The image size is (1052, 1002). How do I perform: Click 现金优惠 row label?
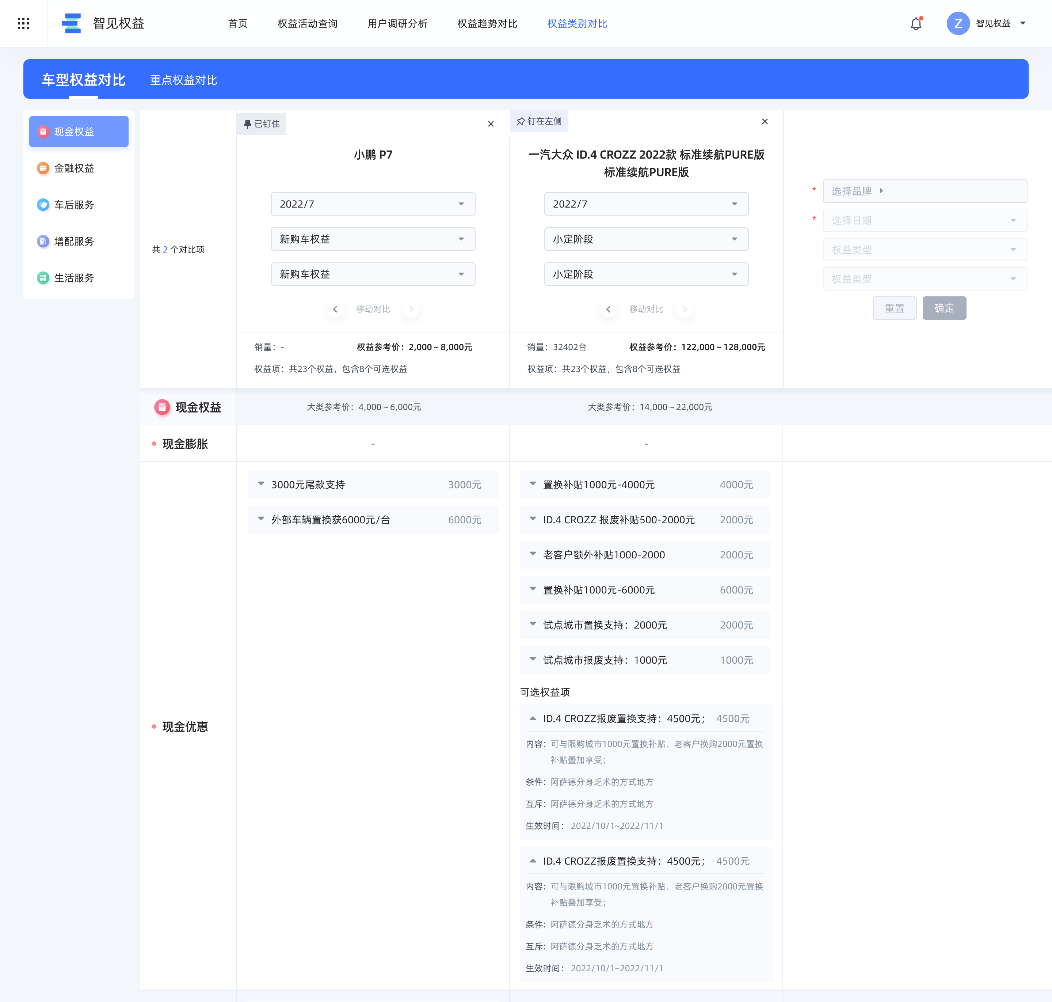point(185,727)
